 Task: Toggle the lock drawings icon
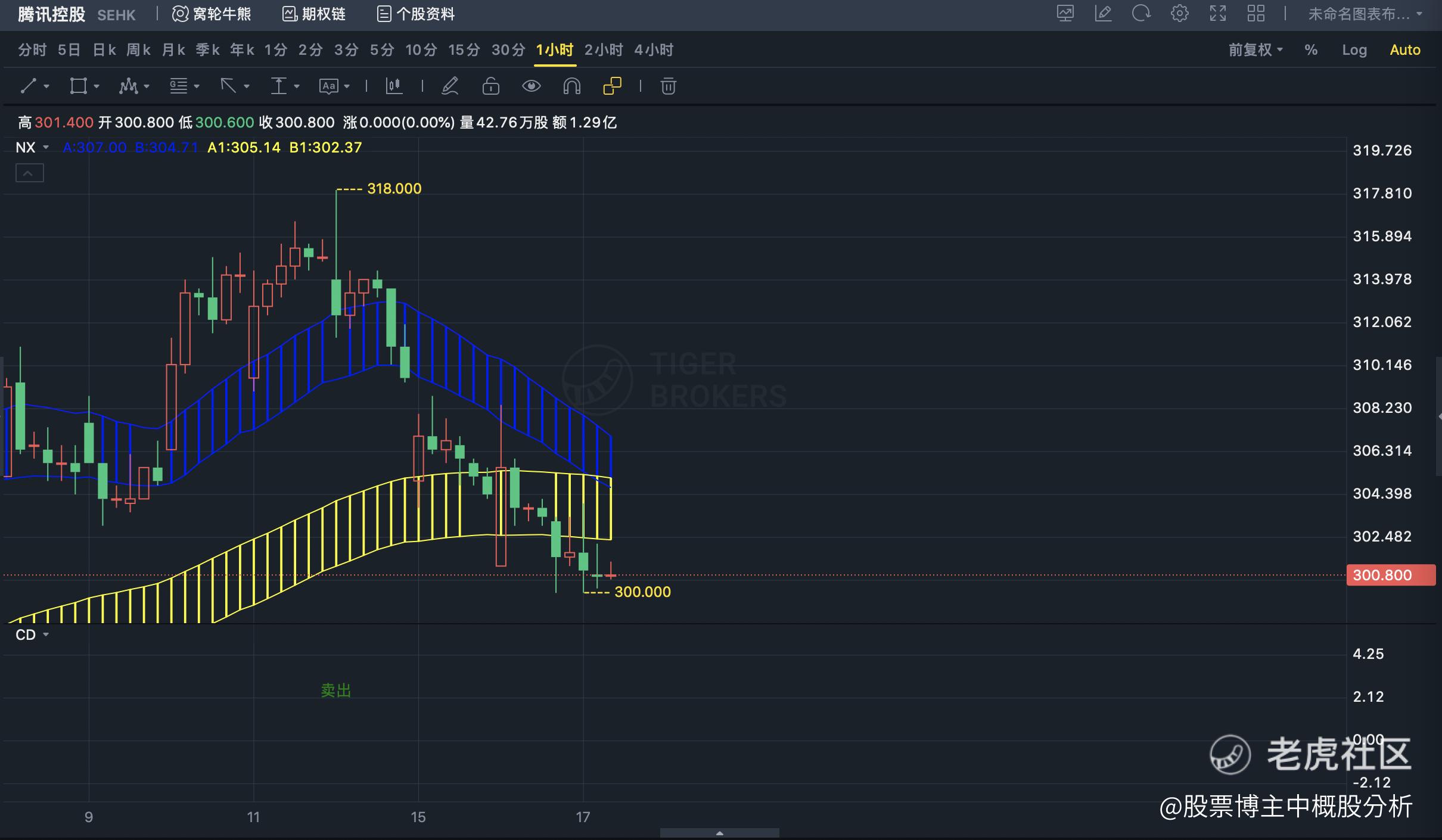point(490,86)
